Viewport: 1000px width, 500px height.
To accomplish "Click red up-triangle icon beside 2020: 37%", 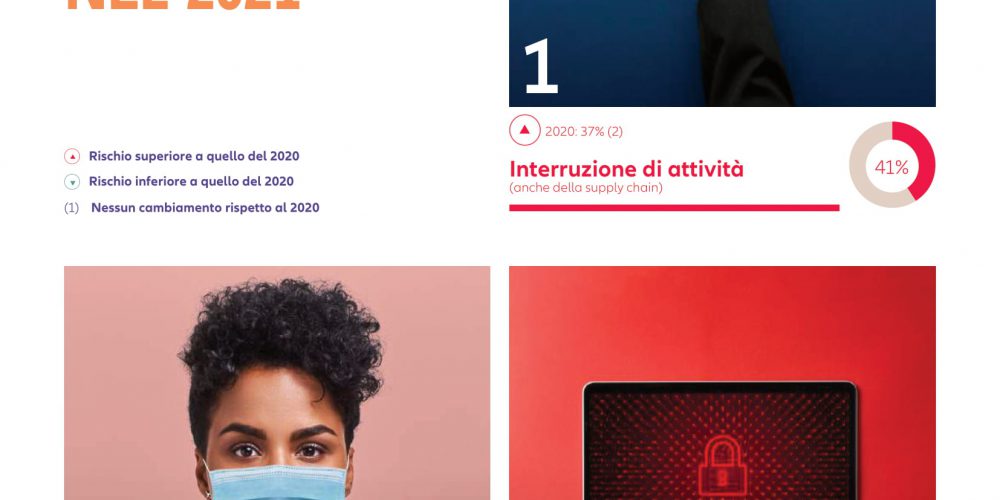I will 525,130.
